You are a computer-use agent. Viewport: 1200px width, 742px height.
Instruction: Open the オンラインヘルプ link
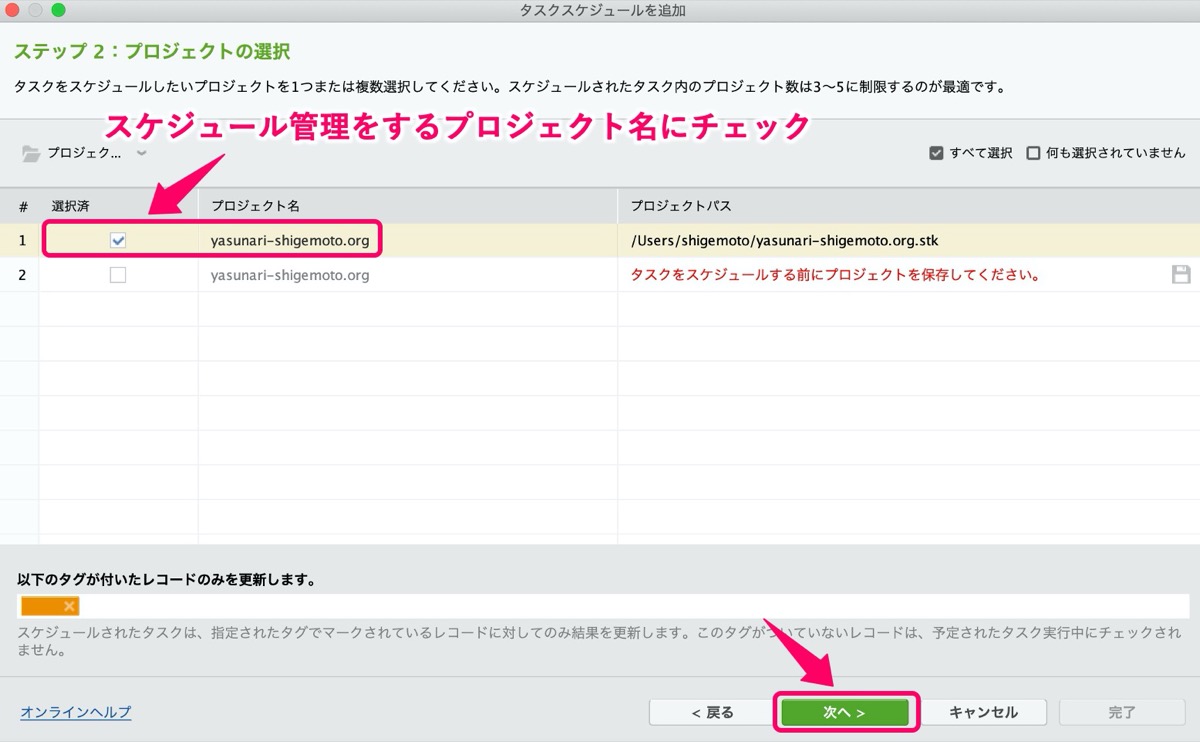coord(76,712)
